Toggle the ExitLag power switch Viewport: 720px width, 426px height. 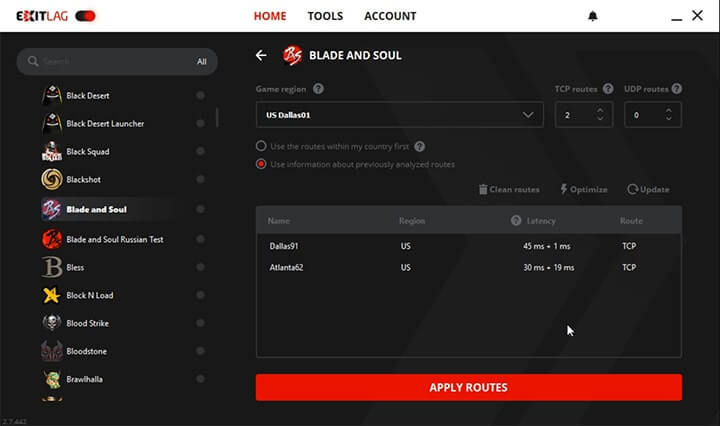86,16
